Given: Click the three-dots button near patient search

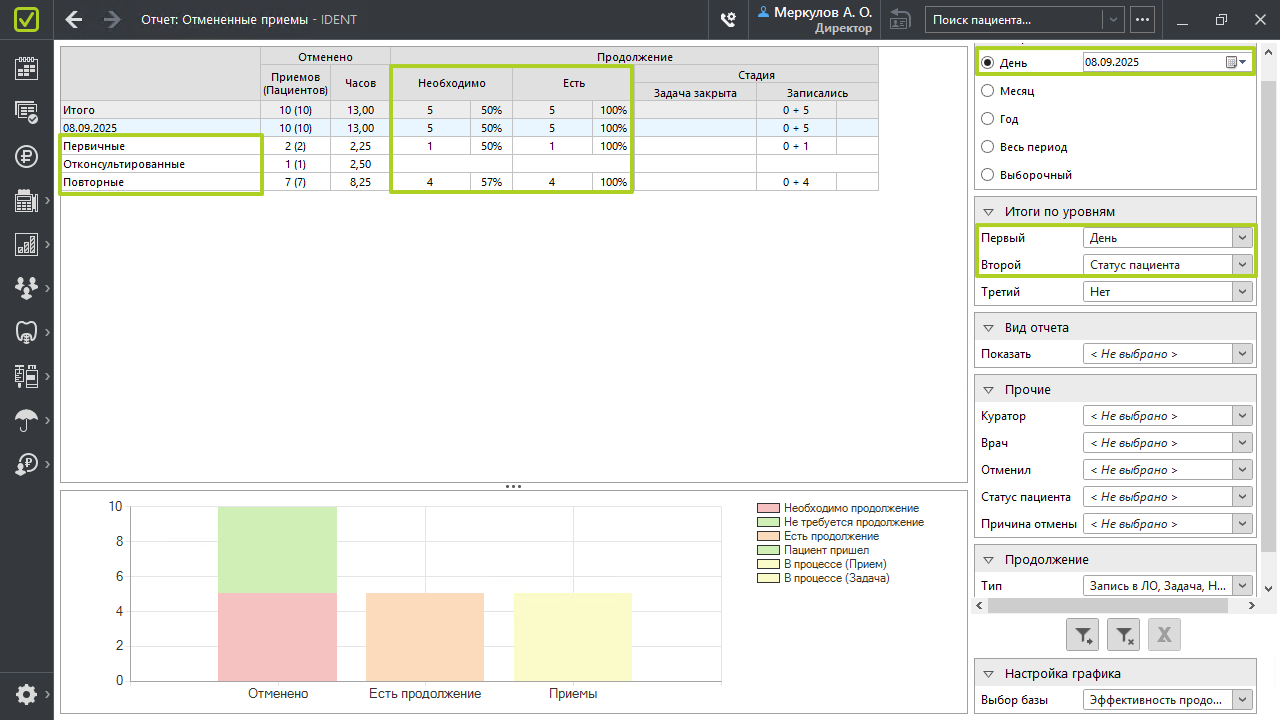Looking at the screenshot, I should pos(1142,19).
